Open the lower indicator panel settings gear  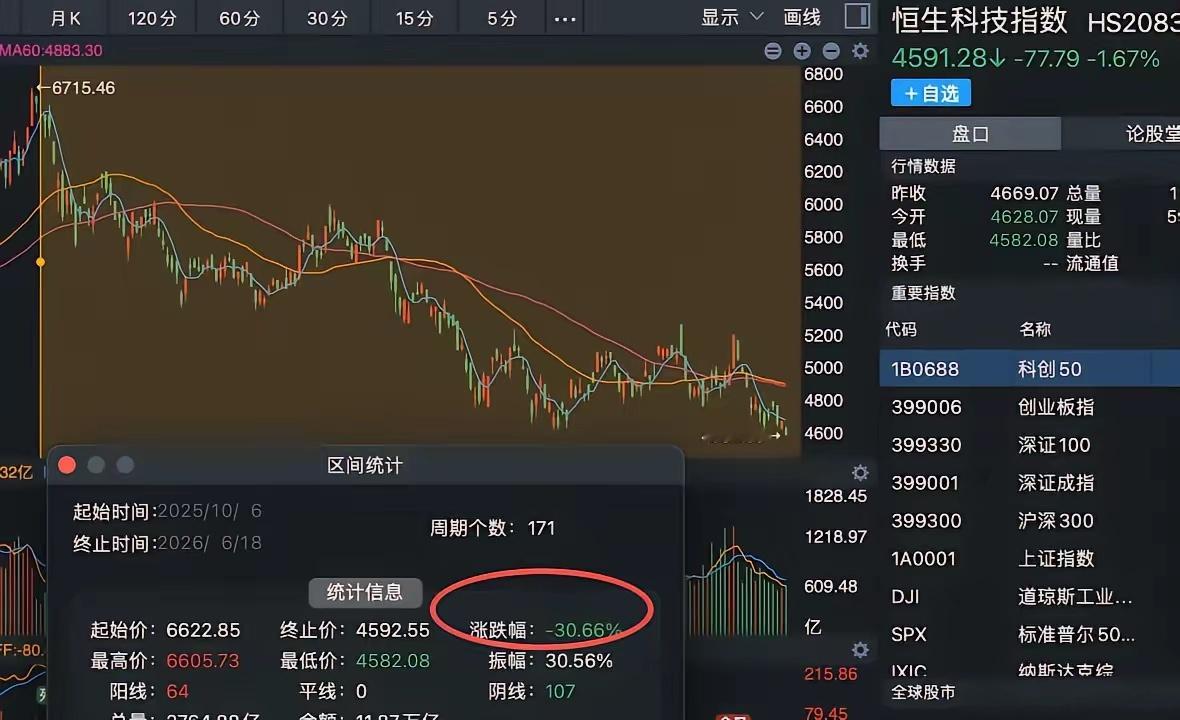tap(860, 649)
